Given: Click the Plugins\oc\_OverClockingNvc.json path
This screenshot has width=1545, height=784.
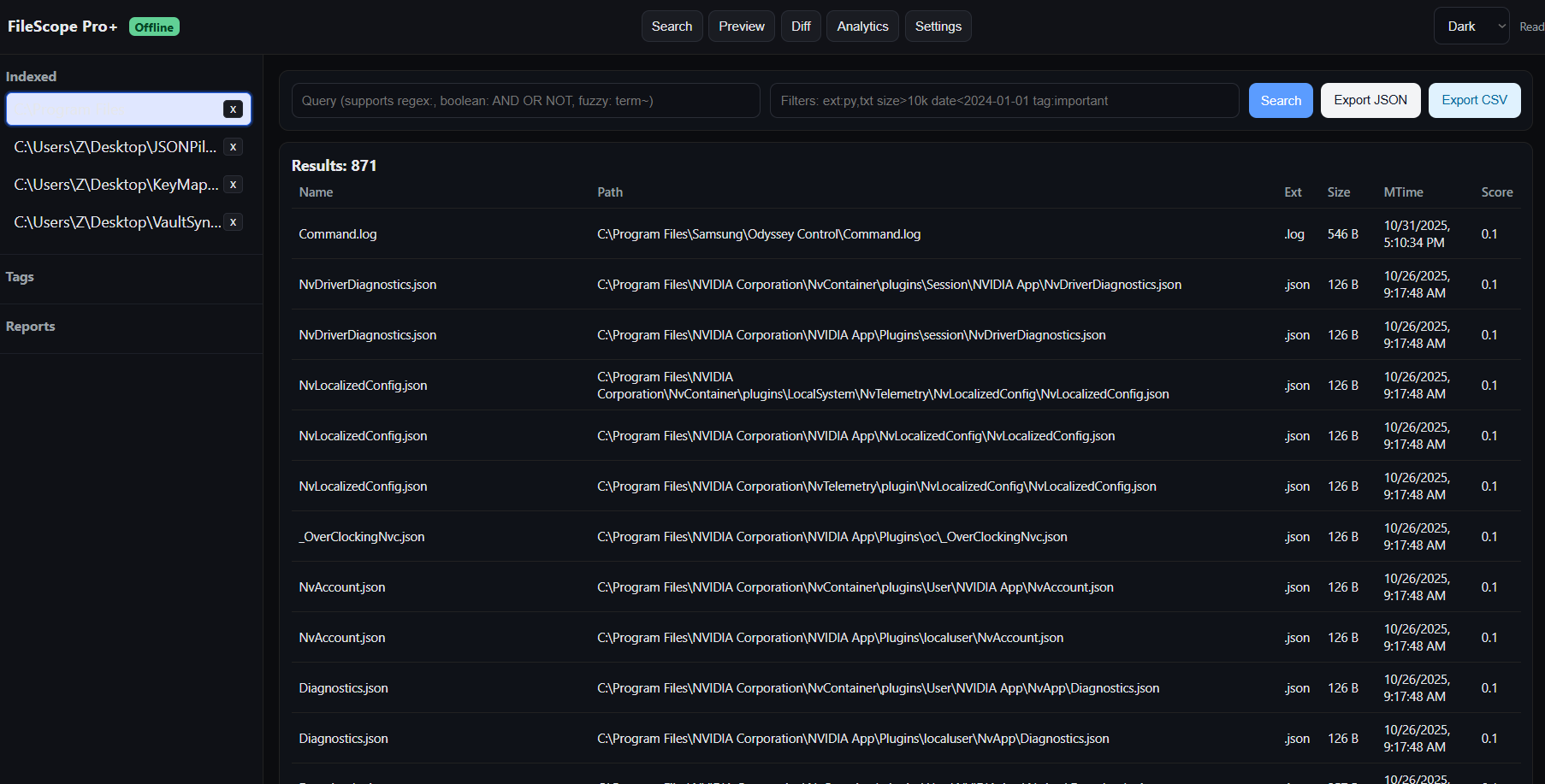Looking at the screenshot, I should [x=832, y=537].
